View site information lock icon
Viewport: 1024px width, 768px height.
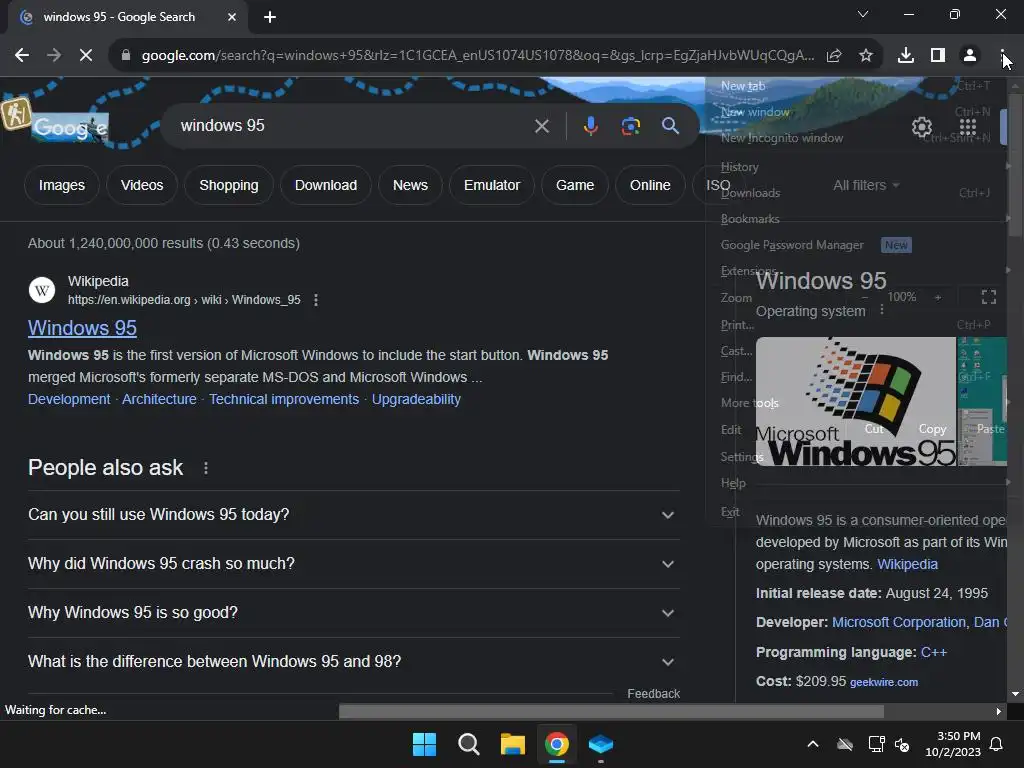125,56
